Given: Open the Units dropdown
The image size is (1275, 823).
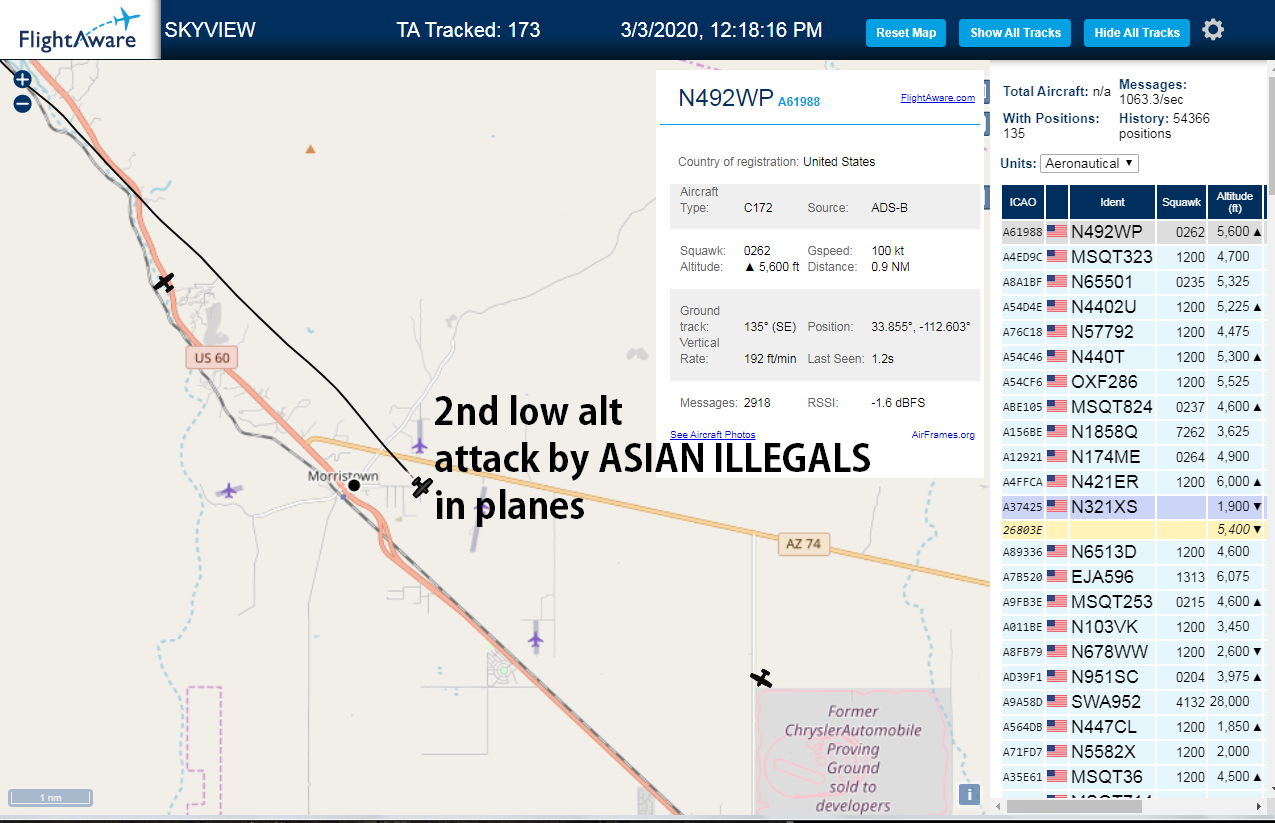Looking at the screenshot, I should pos(1089,163).
